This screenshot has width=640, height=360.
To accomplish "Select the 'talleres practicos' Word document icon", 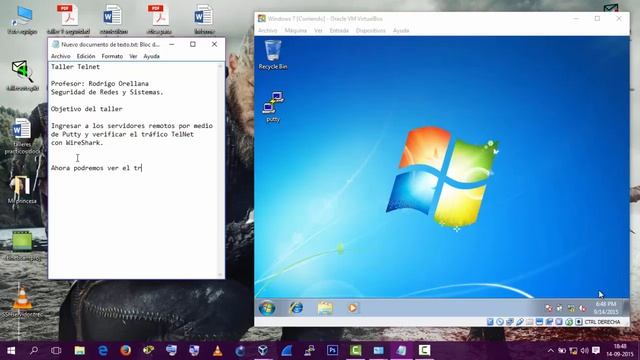I will click(22, 136).
